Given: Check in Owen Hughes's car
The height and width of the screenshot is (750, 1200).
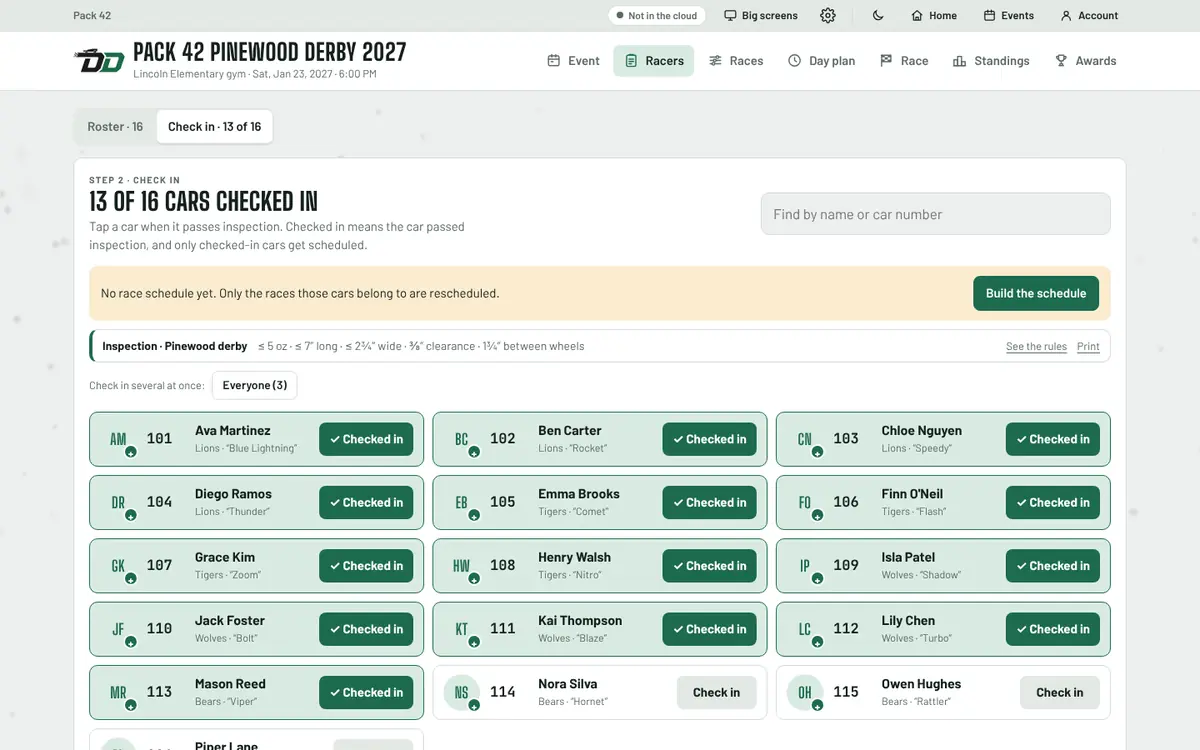Looking at the screenshot, I should (1060, 692).
